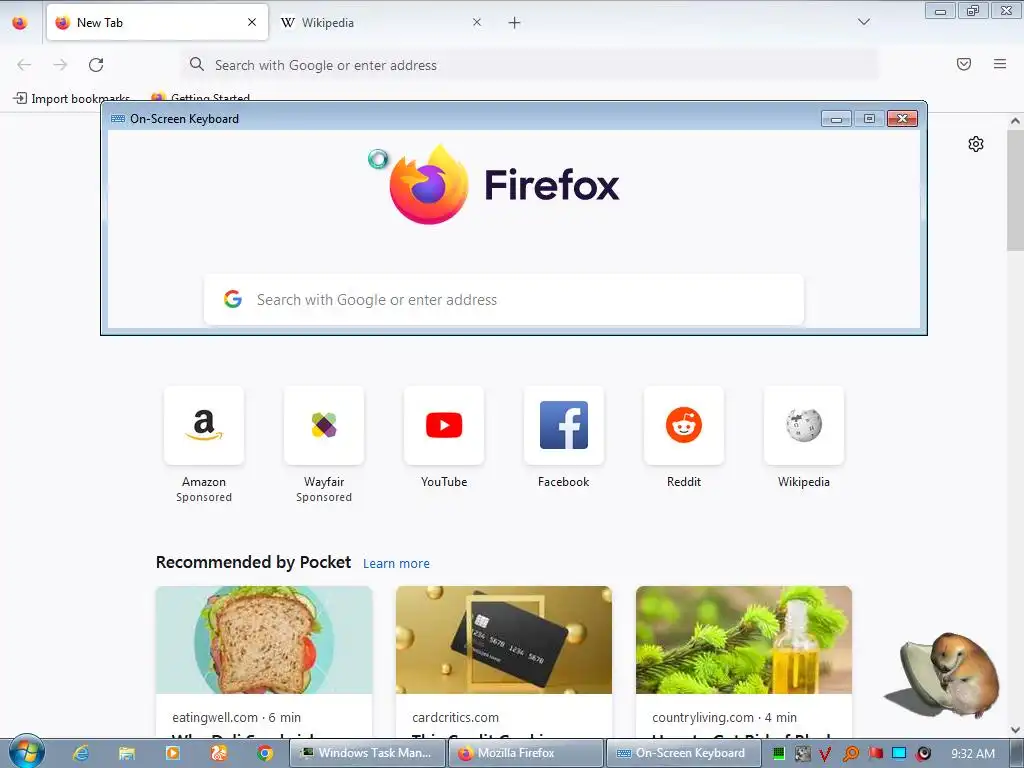Switch to On-Screen Keyboard taskbar button
This screenshot has width=1024, height=768.
684,753
